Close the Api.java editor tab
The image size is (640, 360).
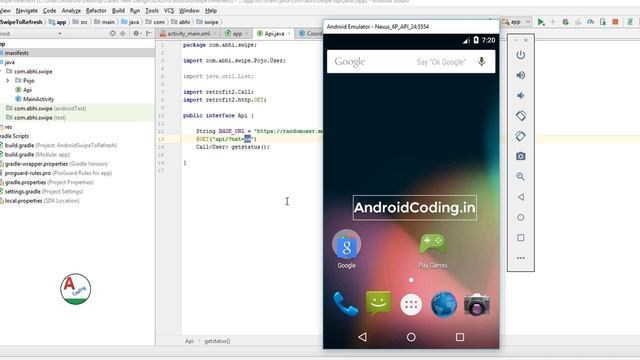pos(289,33)
